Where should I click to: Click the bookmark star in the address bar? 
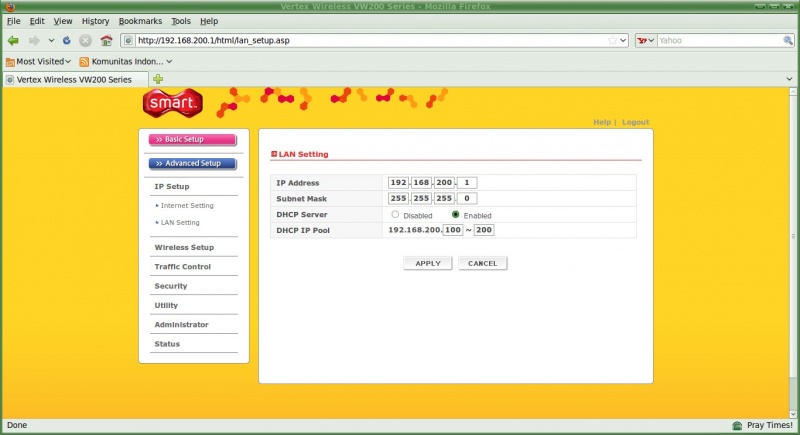pos(612,40)
